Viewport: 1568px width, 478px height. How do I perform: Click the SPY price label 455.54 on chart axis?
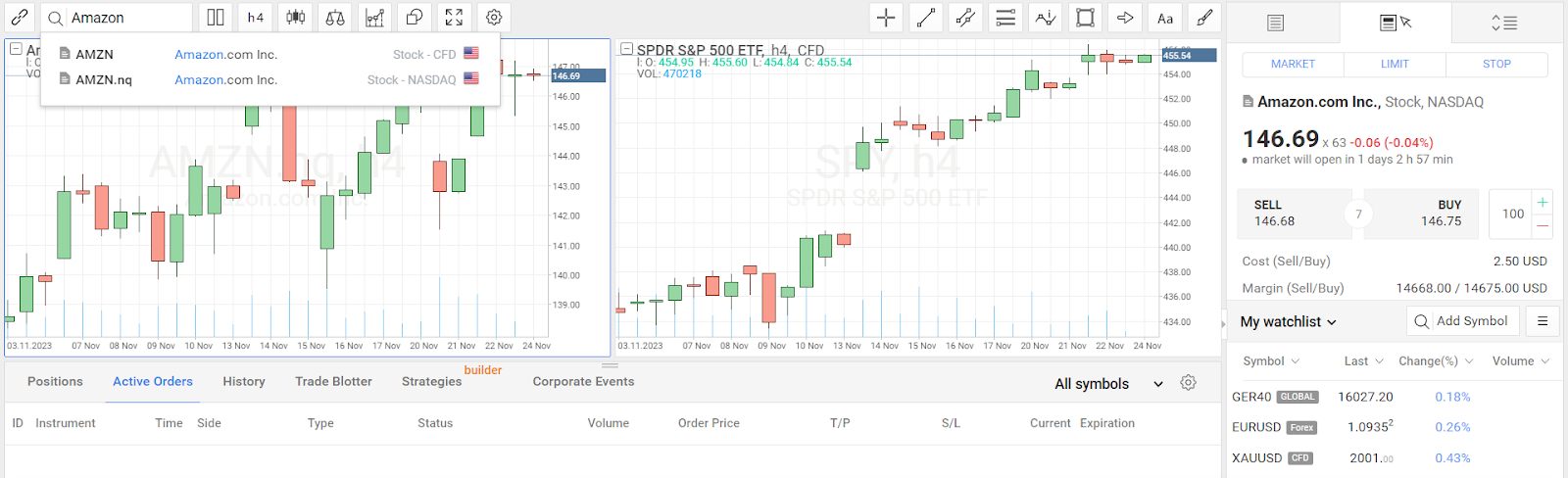(1189, 56)
